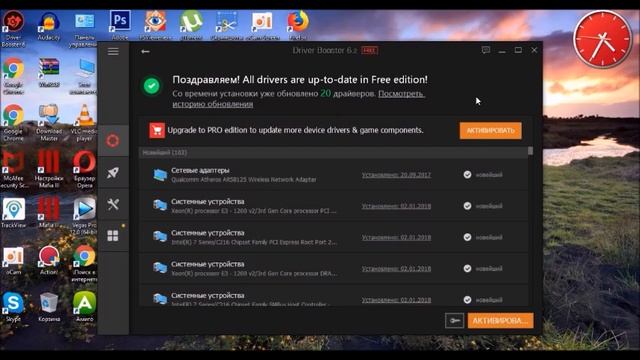Open the Корзина recycle bin icon
This screenshot has height=360, width=640.
click(49, 307)
